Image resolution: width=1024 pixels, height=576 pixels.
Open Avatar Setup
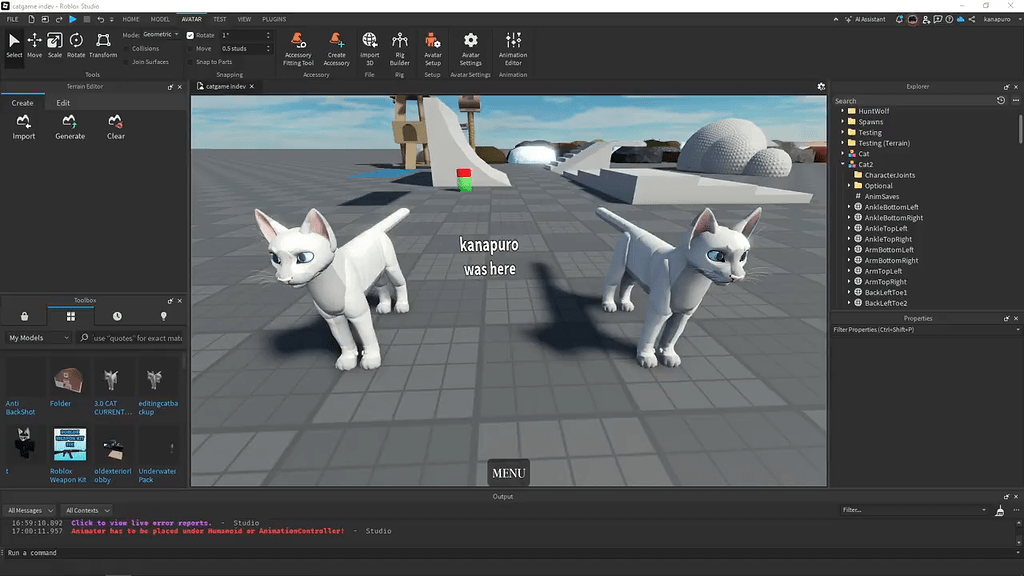pyautogui.click(x=432, y=48)
